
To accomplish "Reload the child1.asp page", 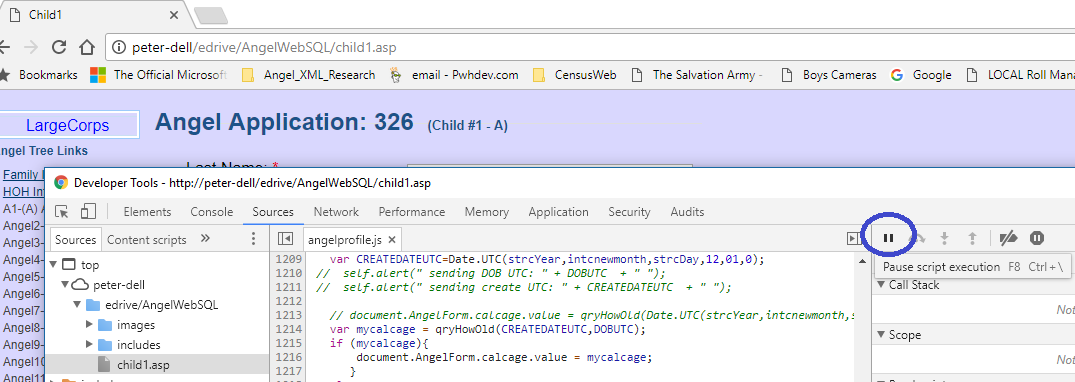I will click(x=59, y=47).
